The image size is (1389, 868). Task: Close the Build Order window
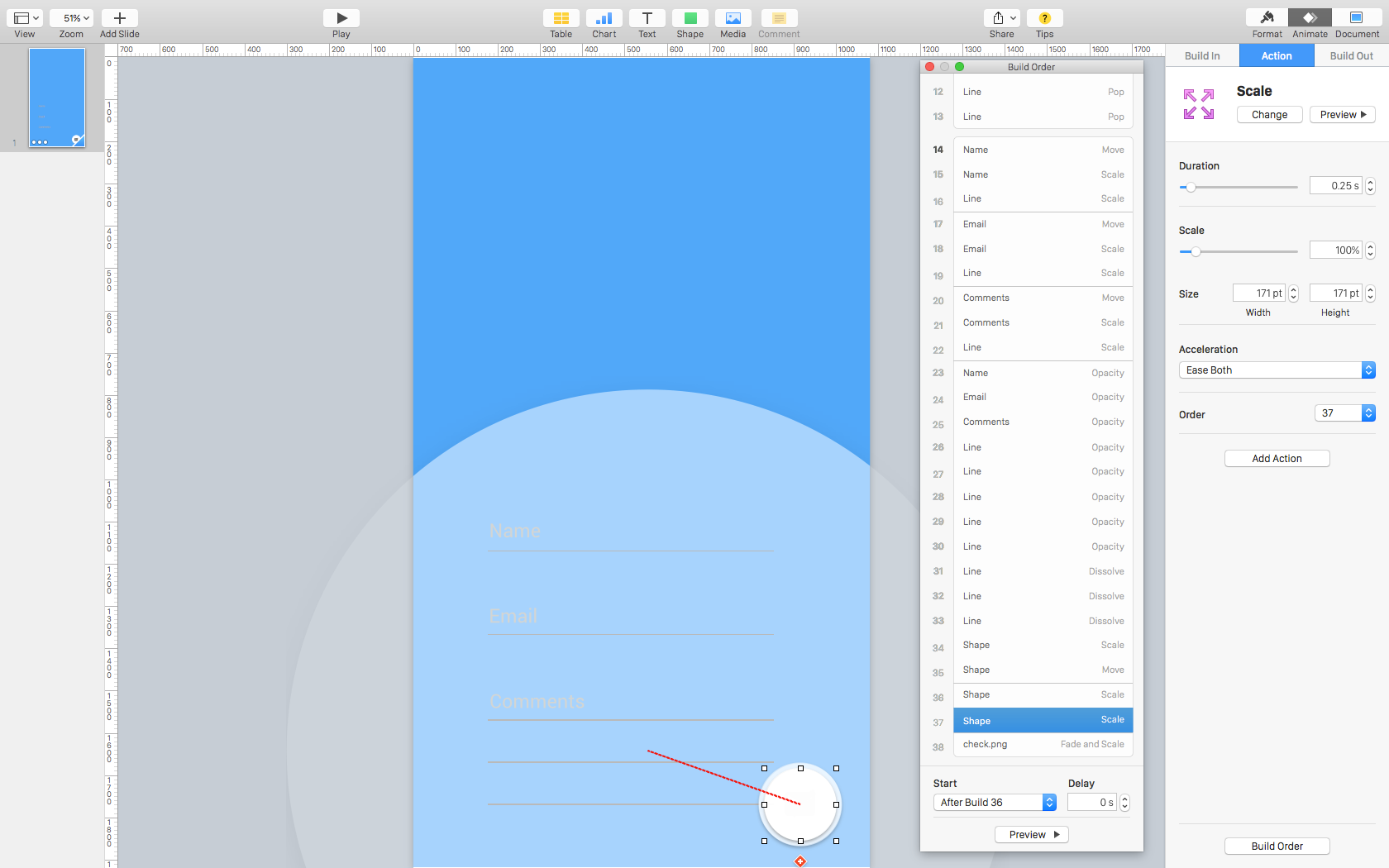tap(929, 67)
